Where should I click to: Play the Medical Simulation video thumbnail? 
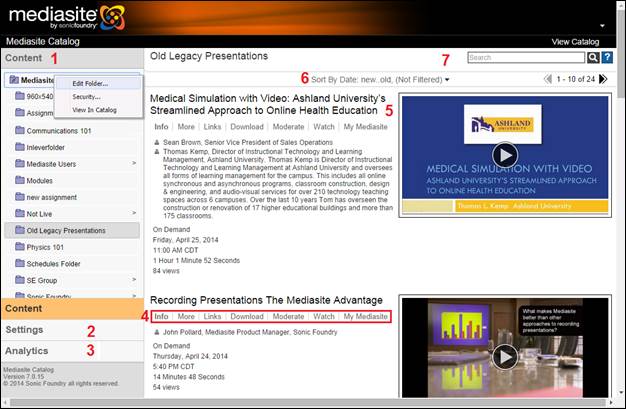pos(505,155)
